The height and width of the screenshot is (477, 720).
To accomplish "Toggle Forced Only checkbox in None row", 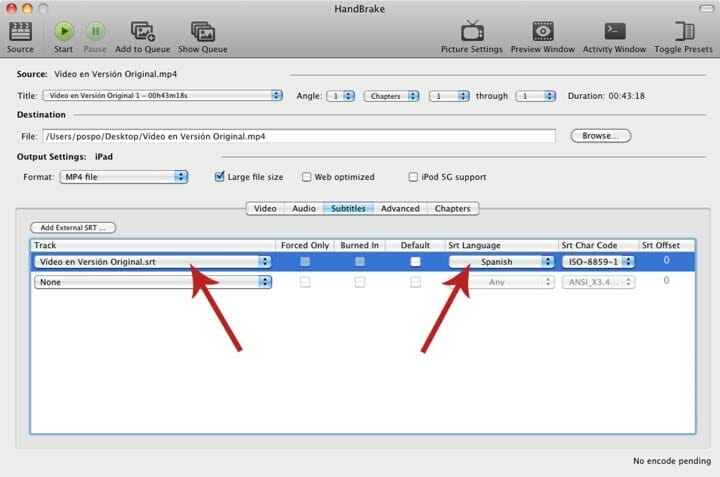I will click(305, 282).
